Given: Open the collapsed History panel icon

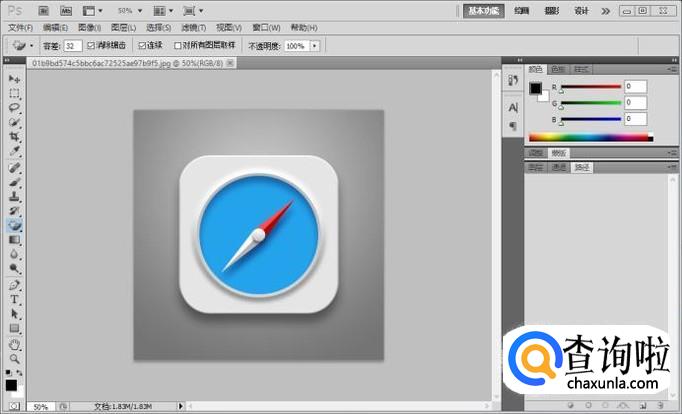Looking at the screenshot, I should tap(513, 80).
